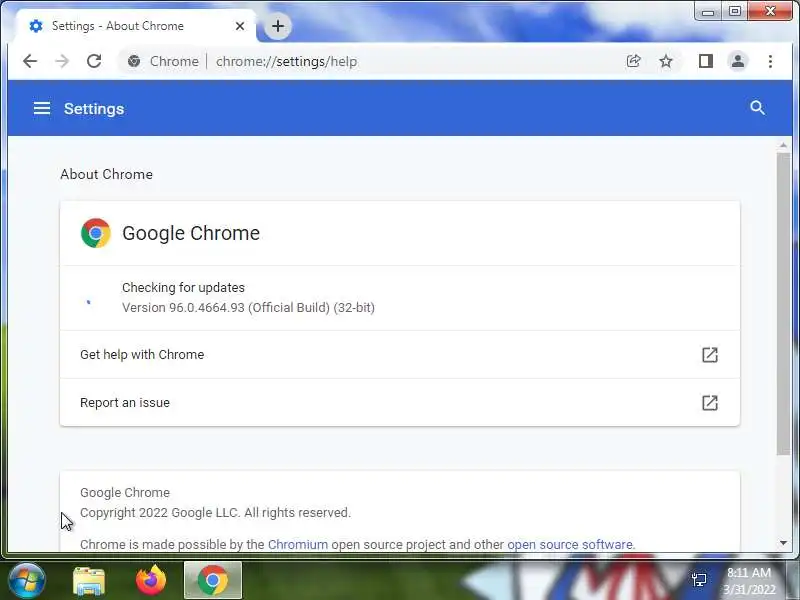Click the Copyright 2022 Google LLC text
Image resolution: width=800 pixels, height=600 pixels.
(215, 512)
